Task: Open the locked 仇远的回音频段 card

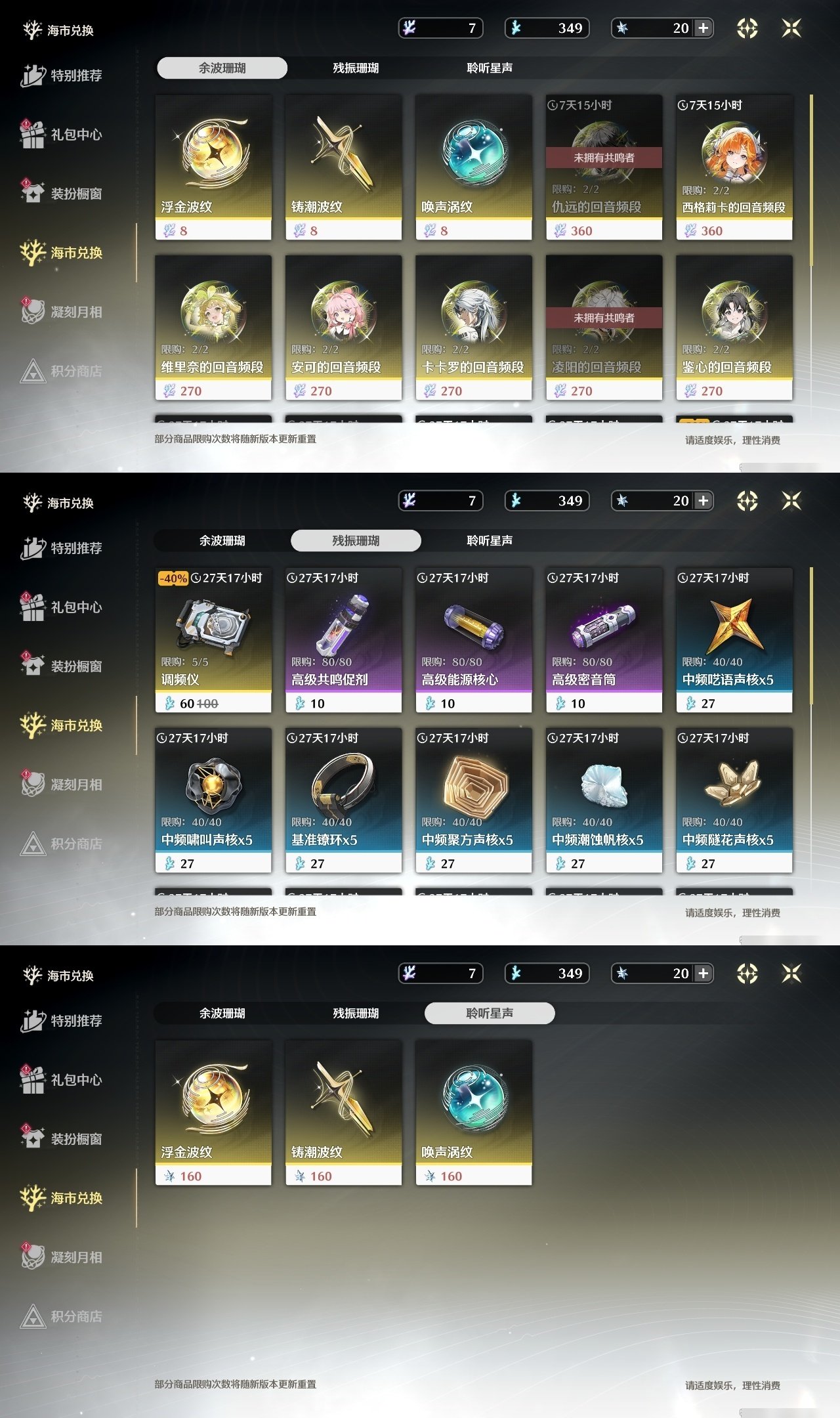Action: click(604, 167)
